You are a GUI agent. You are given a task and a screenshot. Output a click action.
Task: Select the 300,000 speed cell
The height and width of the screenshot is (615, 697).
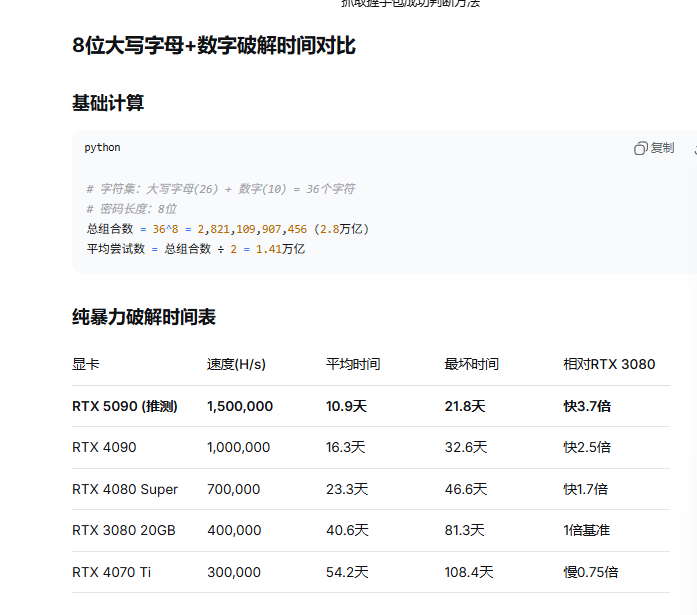[x=234, y=572]
